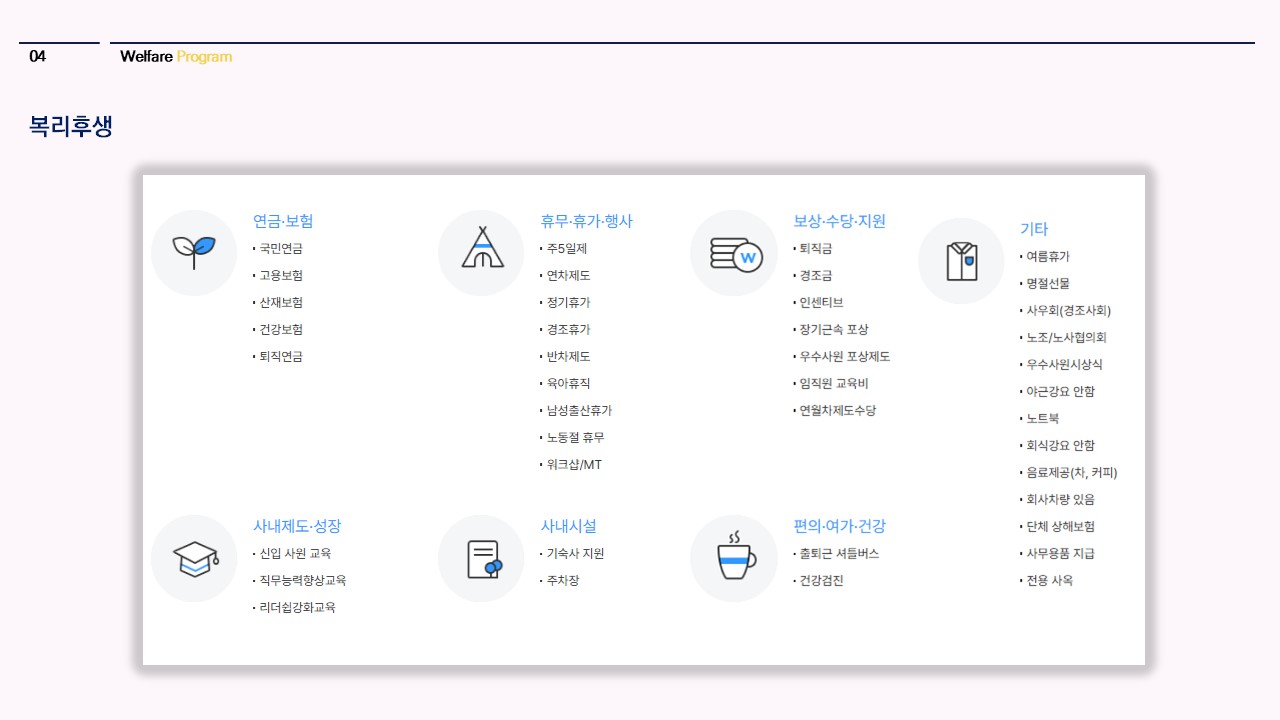Click the 보상·수당·지원 heading
The height and width of the screenshot is (720, 1280).
tap(839, 221)
